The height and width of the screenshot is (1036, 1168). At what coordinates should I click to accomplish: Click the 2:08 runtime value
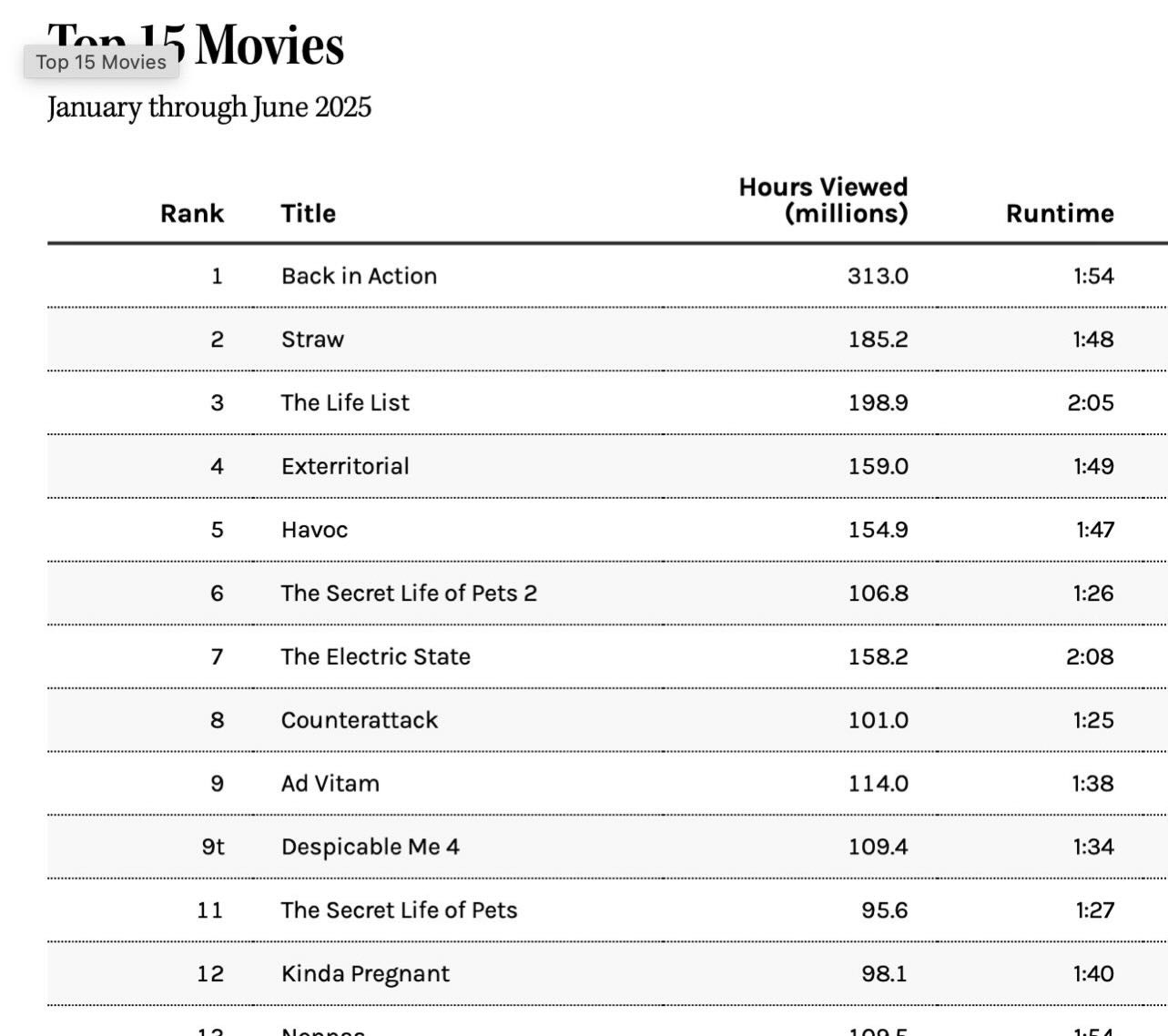(x=1090, y=656)
